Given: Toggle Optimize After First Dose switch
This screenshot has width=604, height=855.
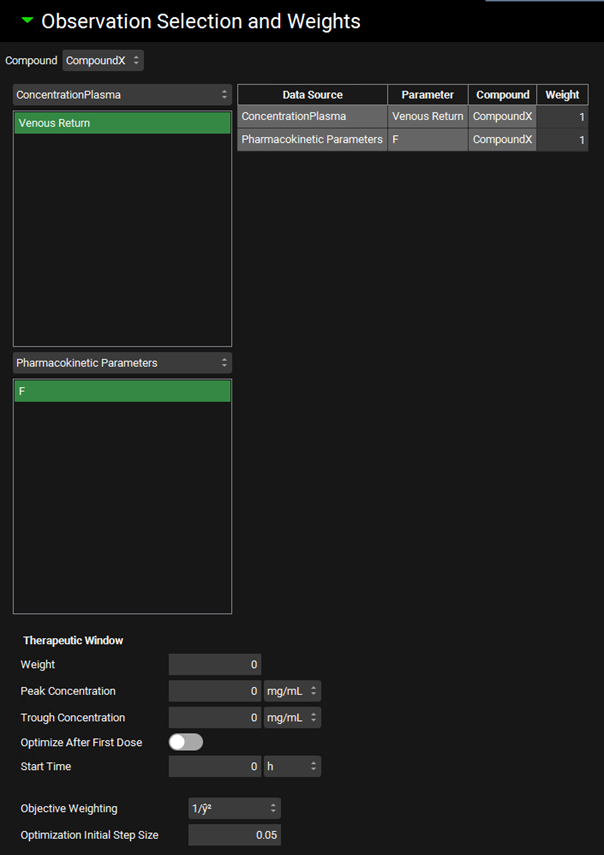Looking at the screenshot, I should (185, 742).
